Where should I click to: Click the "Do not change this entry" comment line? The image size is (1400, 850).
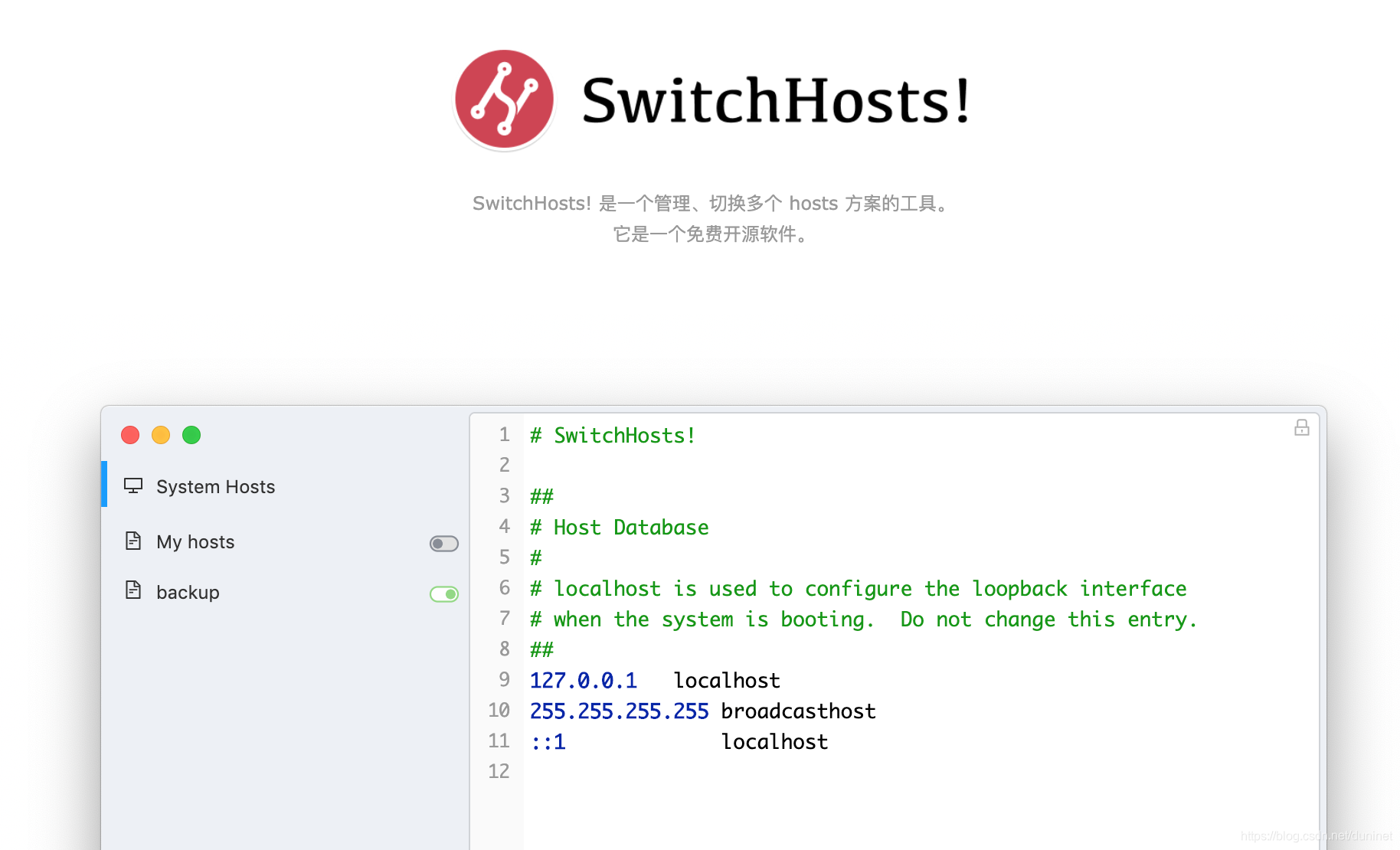864,620
